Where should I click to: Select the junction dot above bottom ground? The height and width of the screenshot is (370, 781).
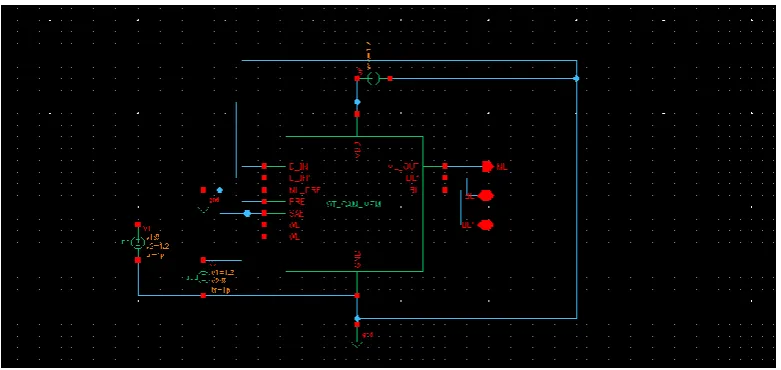(357, 318)
